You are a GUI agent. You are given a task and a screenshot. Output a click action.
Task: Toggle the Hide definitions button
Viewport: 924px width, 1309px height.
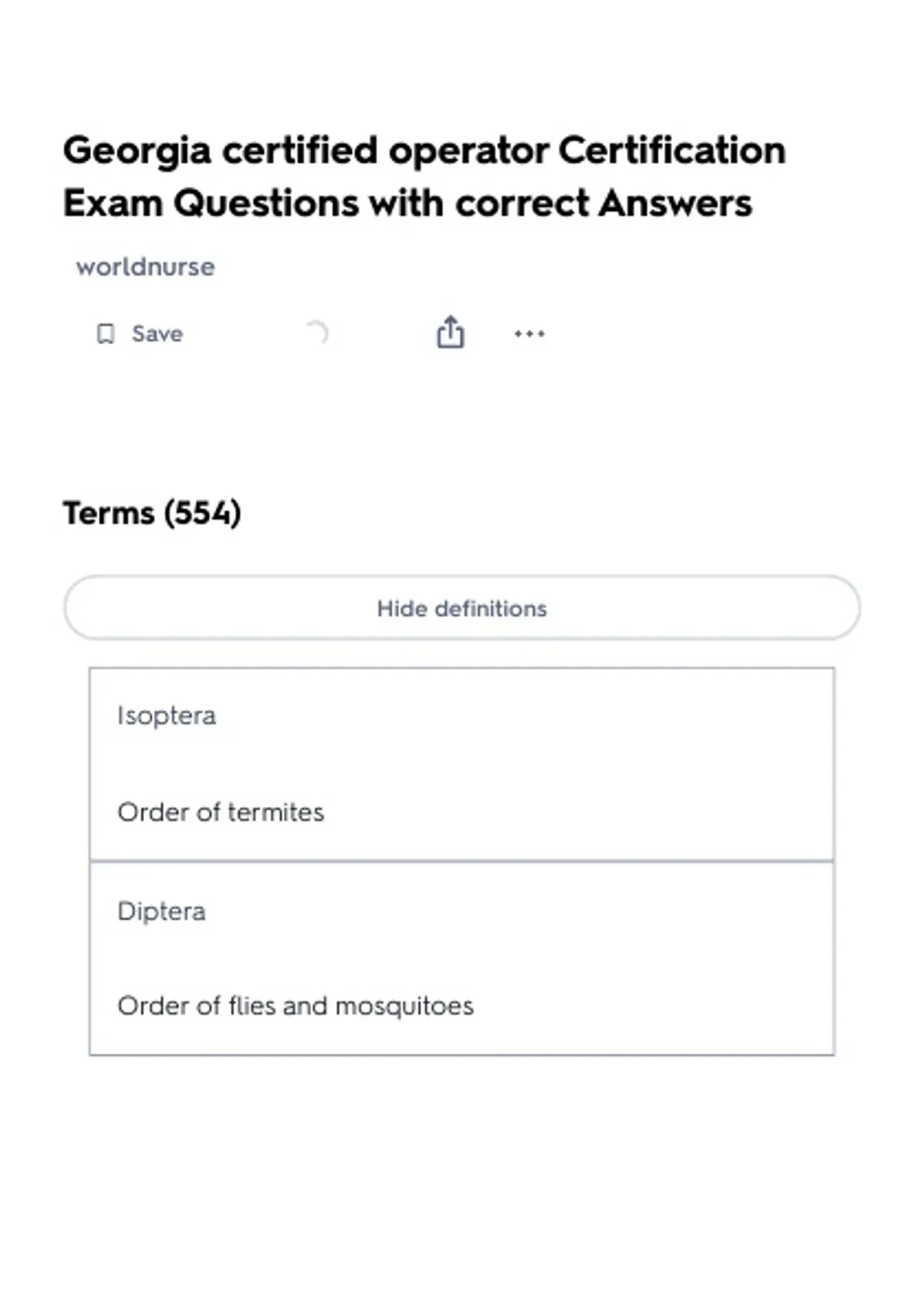click(x=462, y=608)
